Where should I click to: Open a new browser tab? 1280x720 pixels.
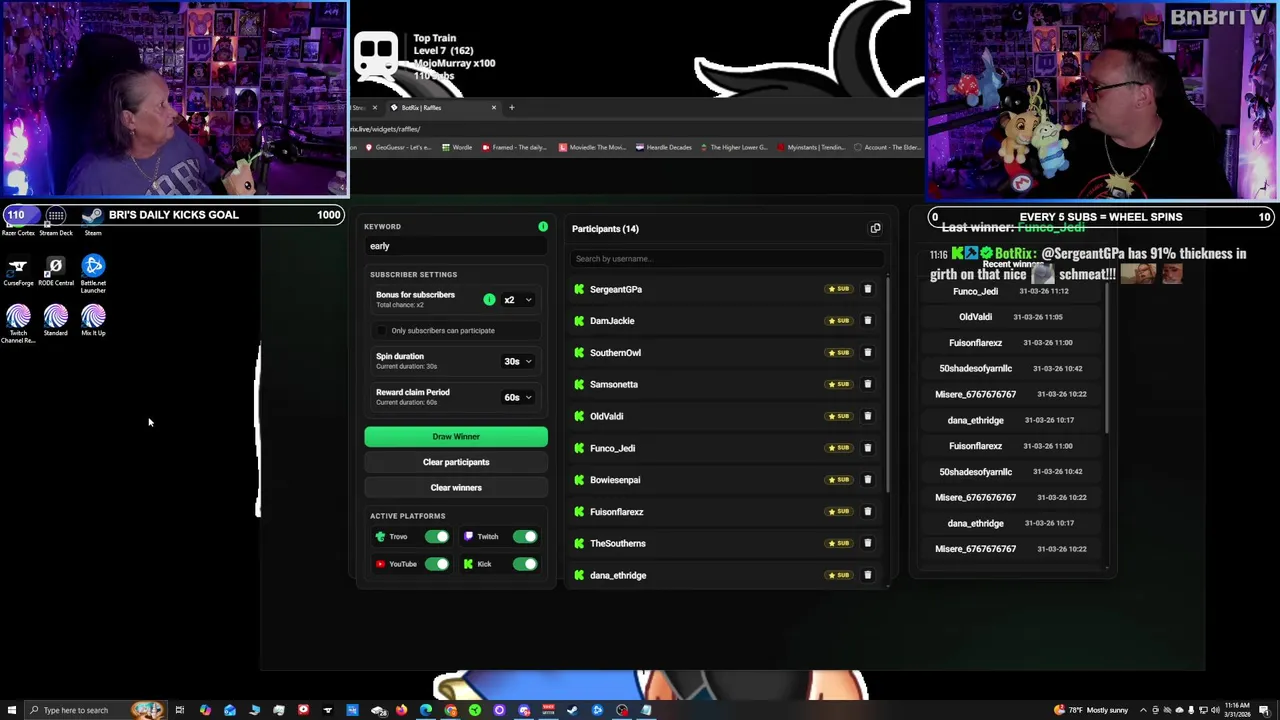511,107
